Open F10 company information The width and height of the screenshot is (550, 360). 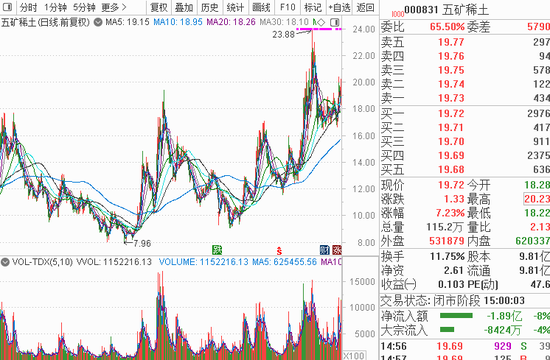[288, 7]
